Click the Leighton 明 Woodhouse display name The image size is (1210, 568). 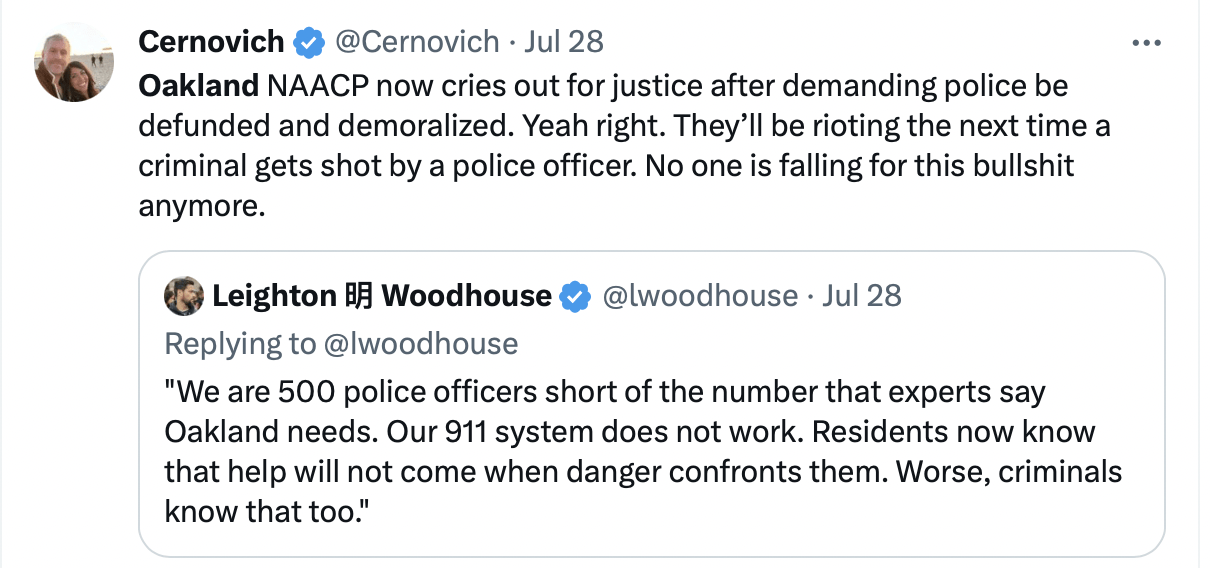coord(381,296)
